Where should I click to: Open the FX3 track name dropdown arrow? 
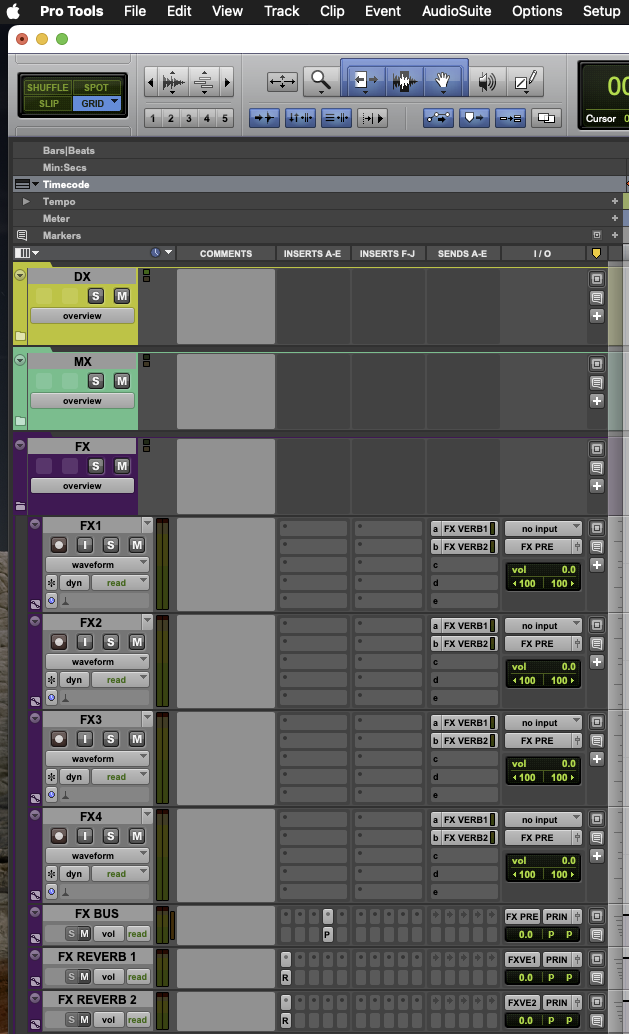147,718
